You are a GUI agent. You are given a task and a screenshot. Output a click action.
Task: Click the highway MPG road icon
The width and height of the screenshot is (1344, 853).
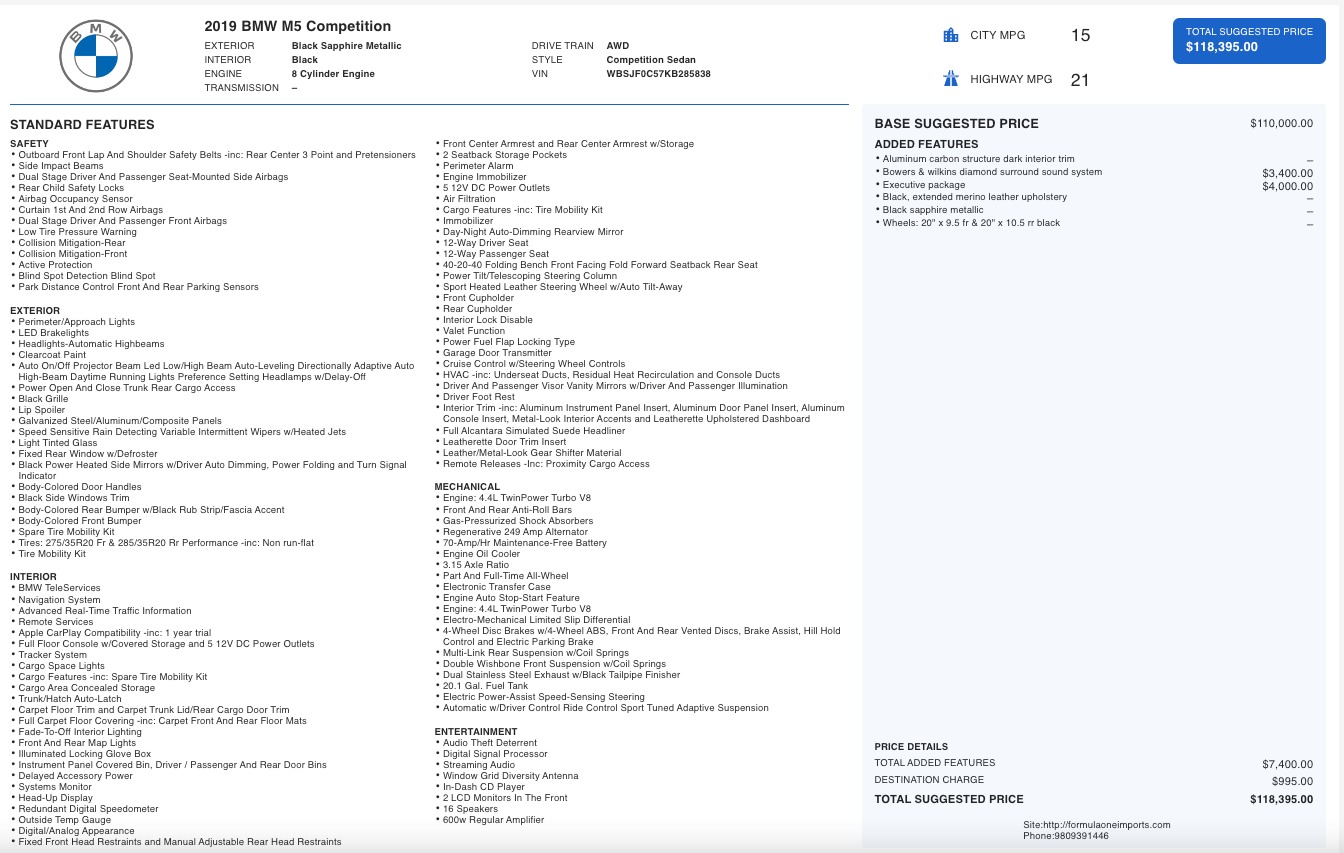coord(951,79)
